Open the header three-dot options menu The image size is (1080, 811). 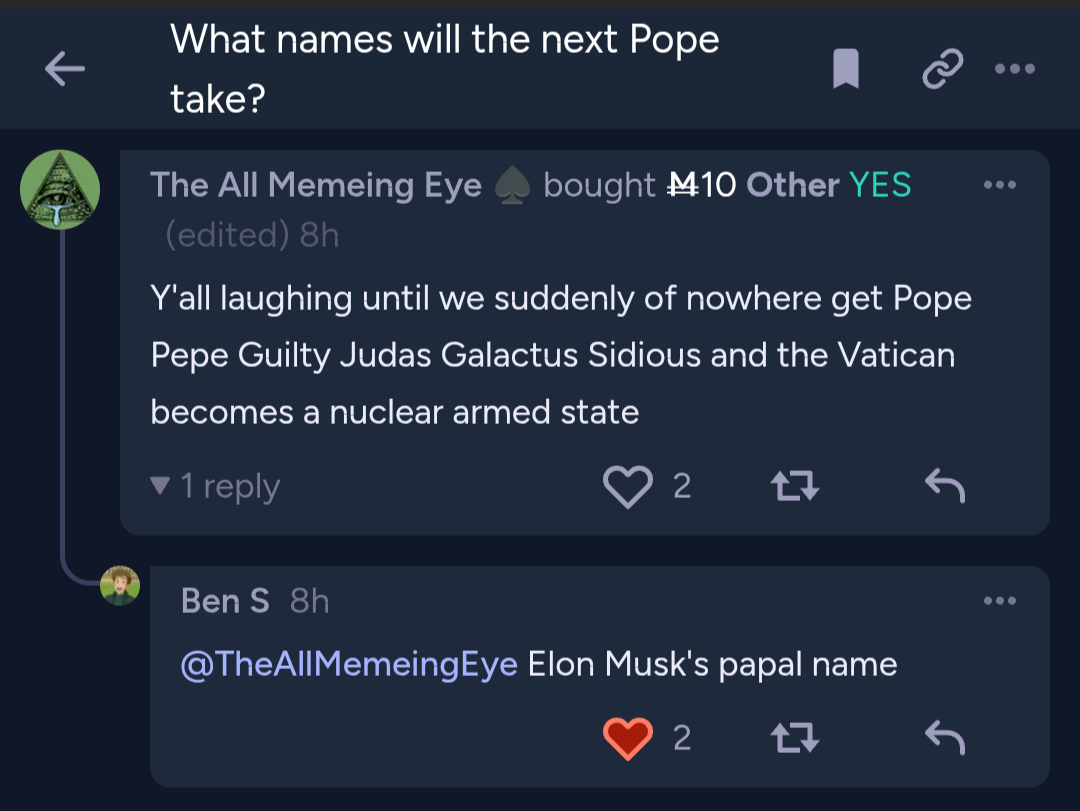[x=1015, y=68]
